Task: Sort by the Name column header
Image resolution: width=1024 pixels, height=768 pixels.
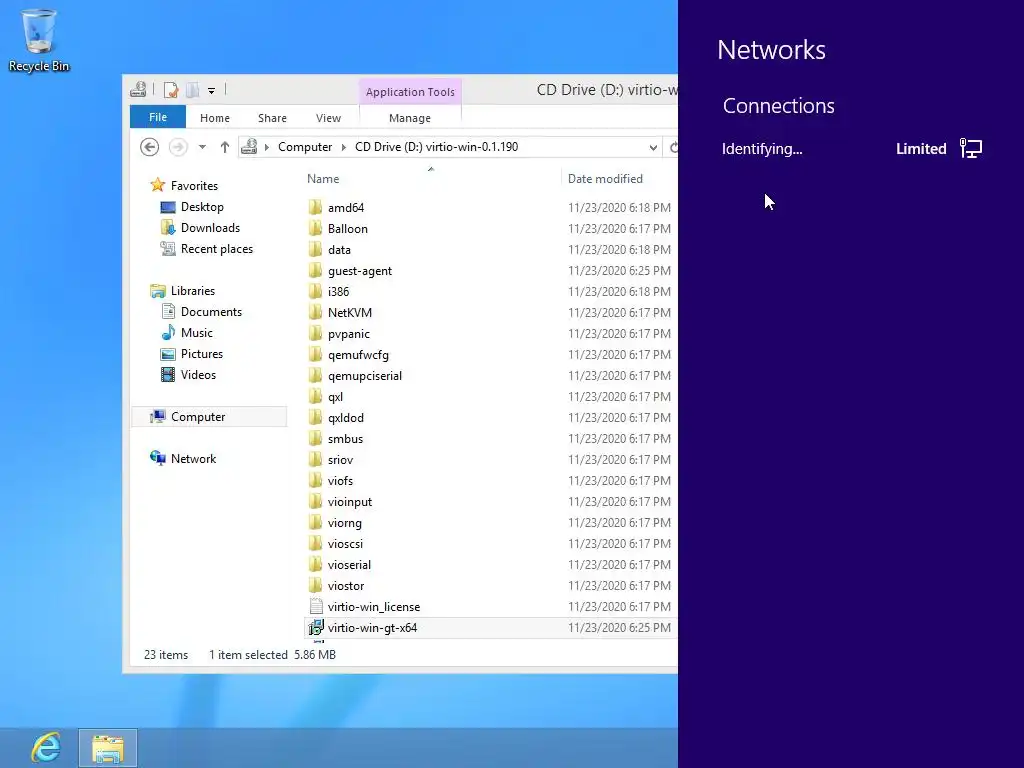Action: tap(323, 179)
